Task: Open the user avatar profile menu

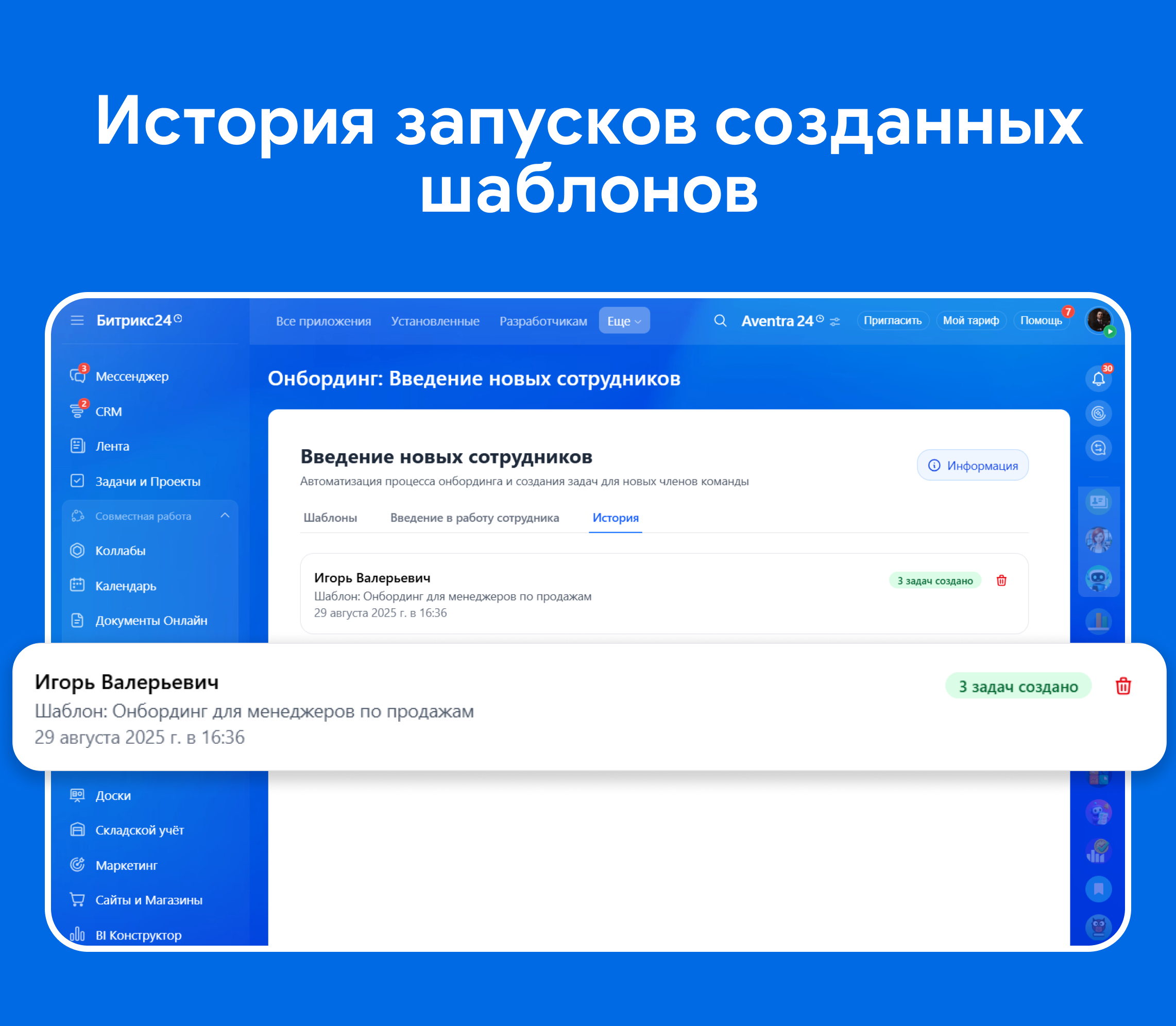Action: [x=1098, y=319]
